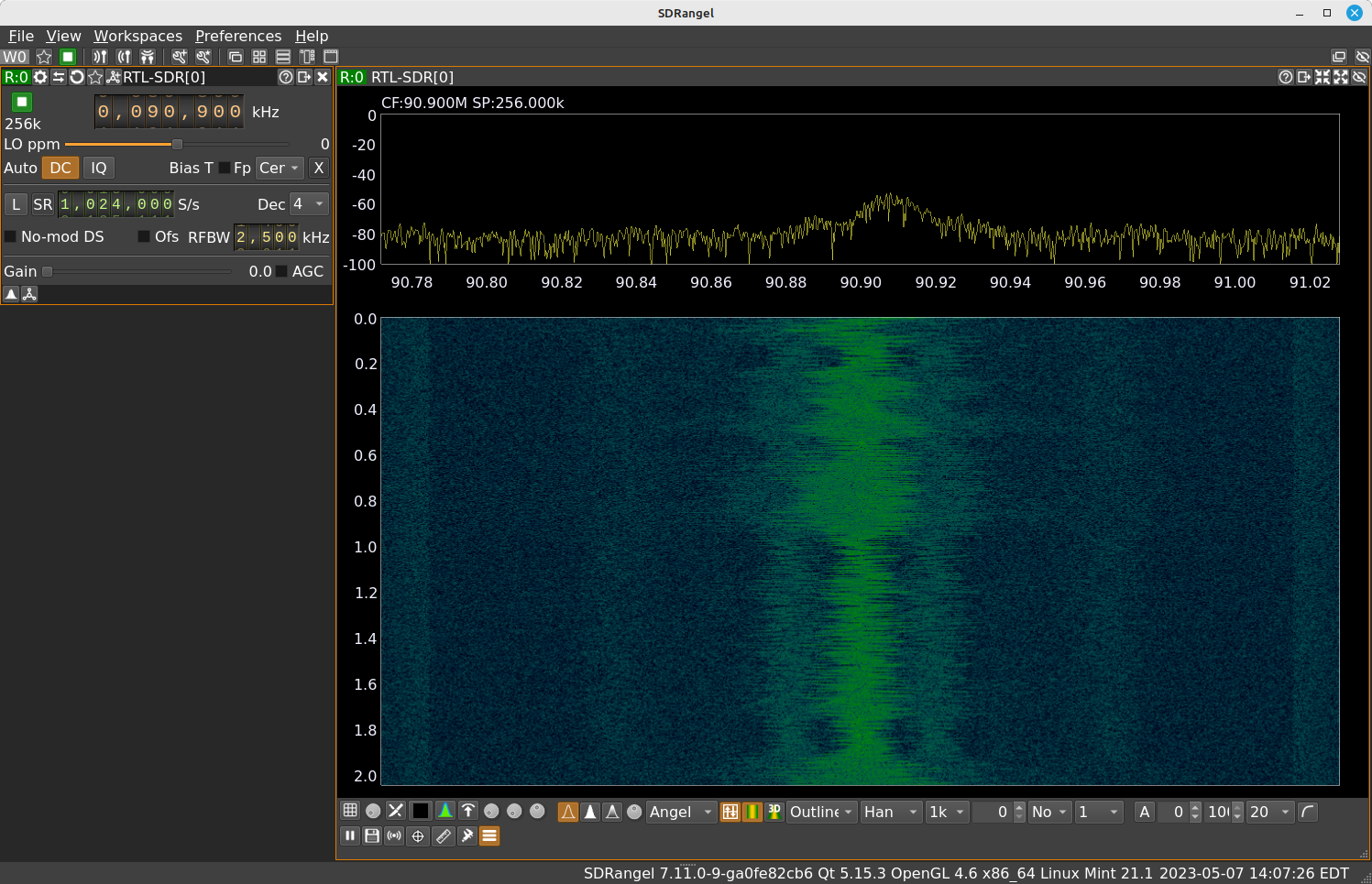The height and width of the screenshot is (884, 1372).
Task: Open the Han FFT window dropdown
Action: pyautogui.click(x=890, y=812)
